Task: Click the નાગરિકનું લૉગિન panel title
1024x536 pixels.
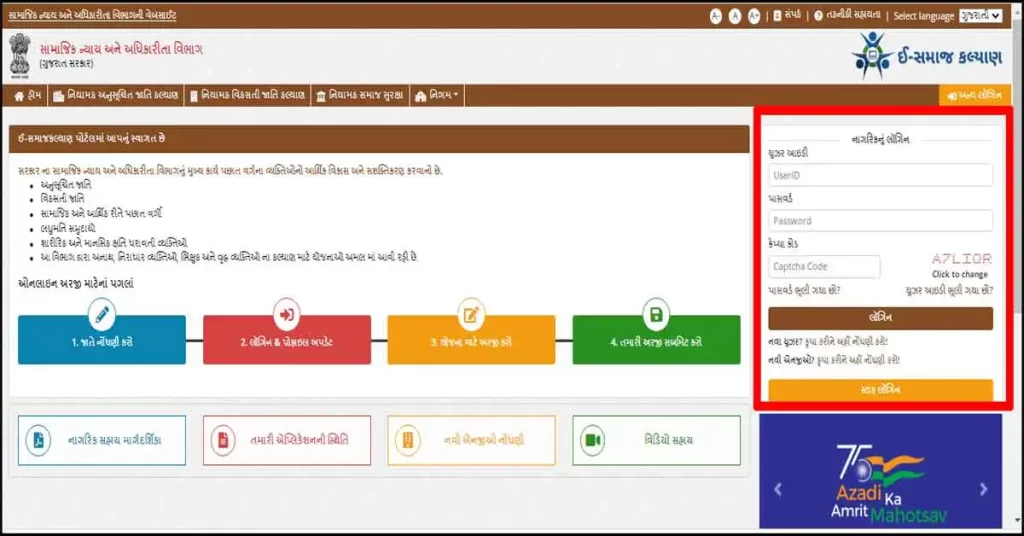Action: tap(880, 139)
